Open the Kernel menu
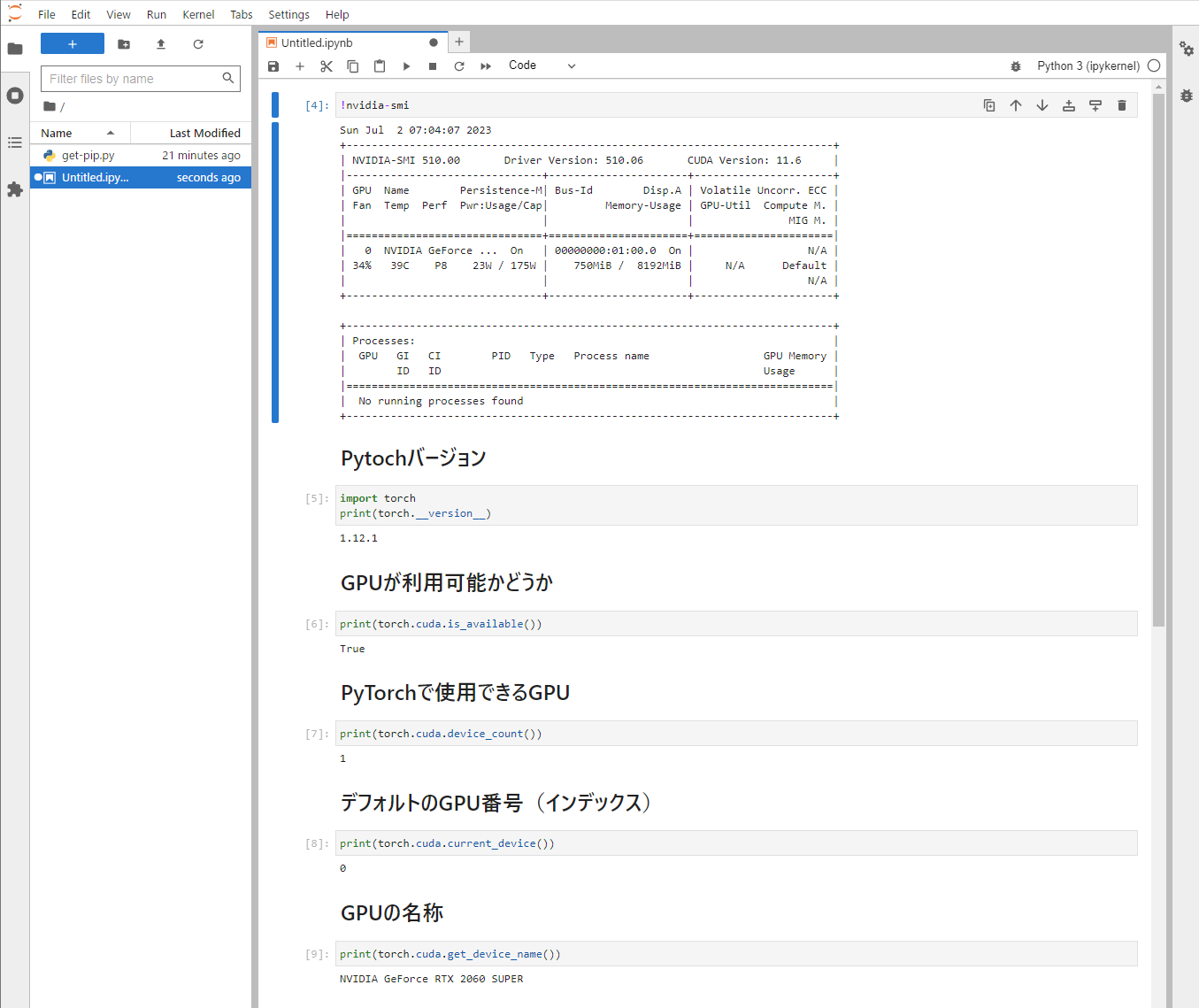Image resolution: width=1199 pixels, height=1008 pixels. [x=198, y=14]
